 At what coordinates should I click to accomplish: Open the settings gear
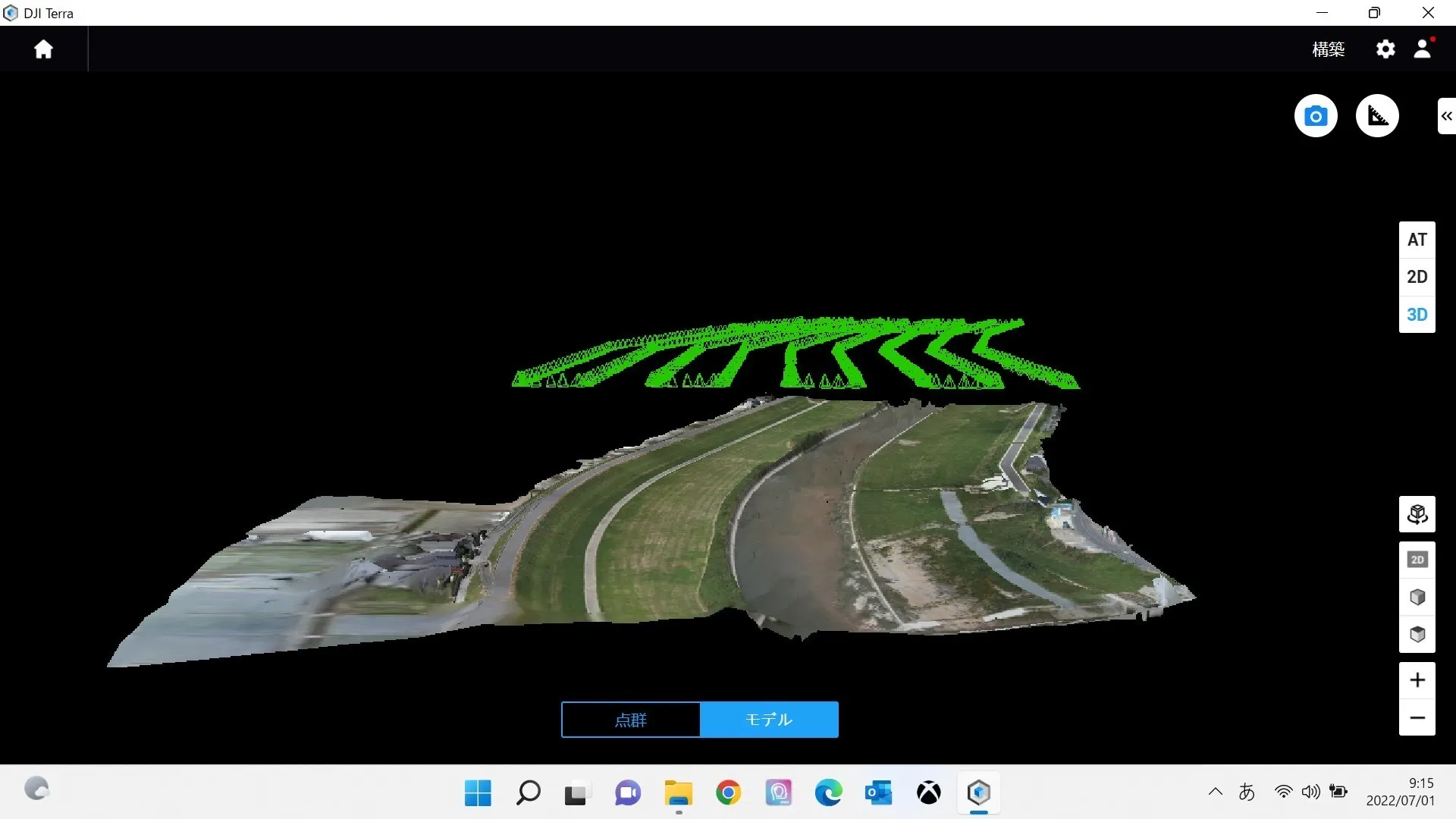pyautogui.click(x=1385, y=49)
